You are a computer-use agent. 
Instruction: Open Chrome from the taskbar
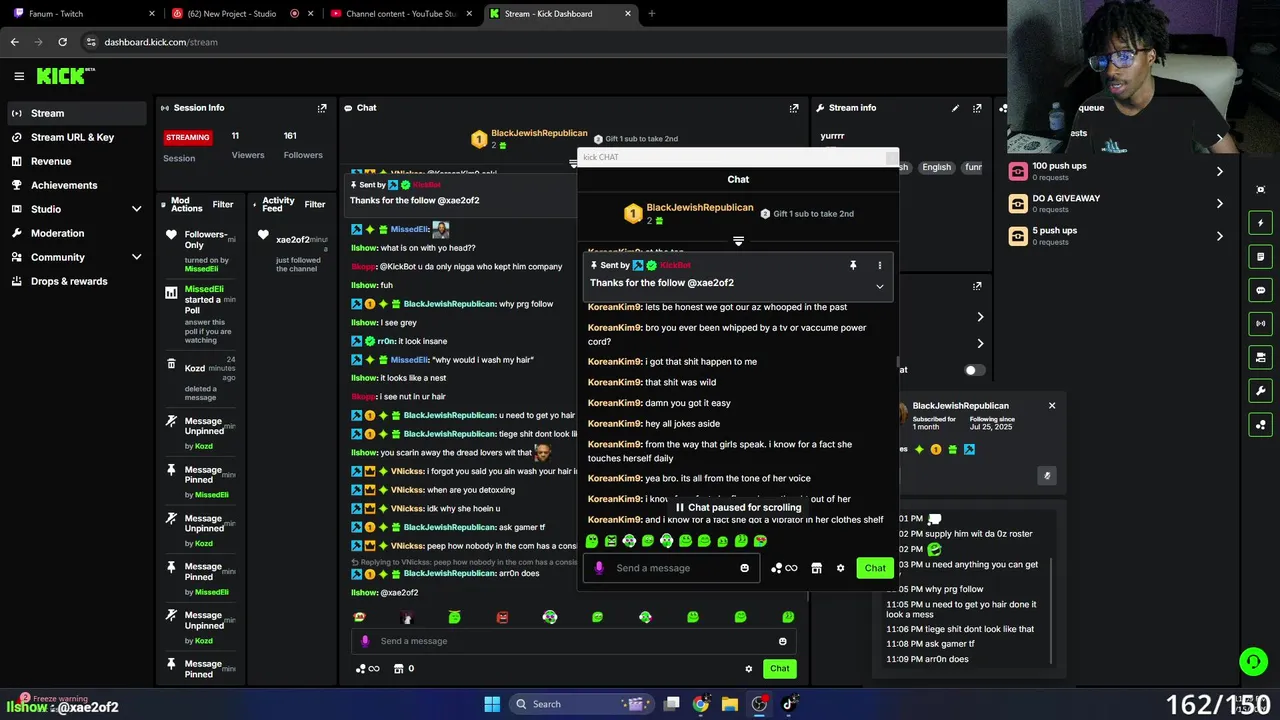tap(701, 704)
